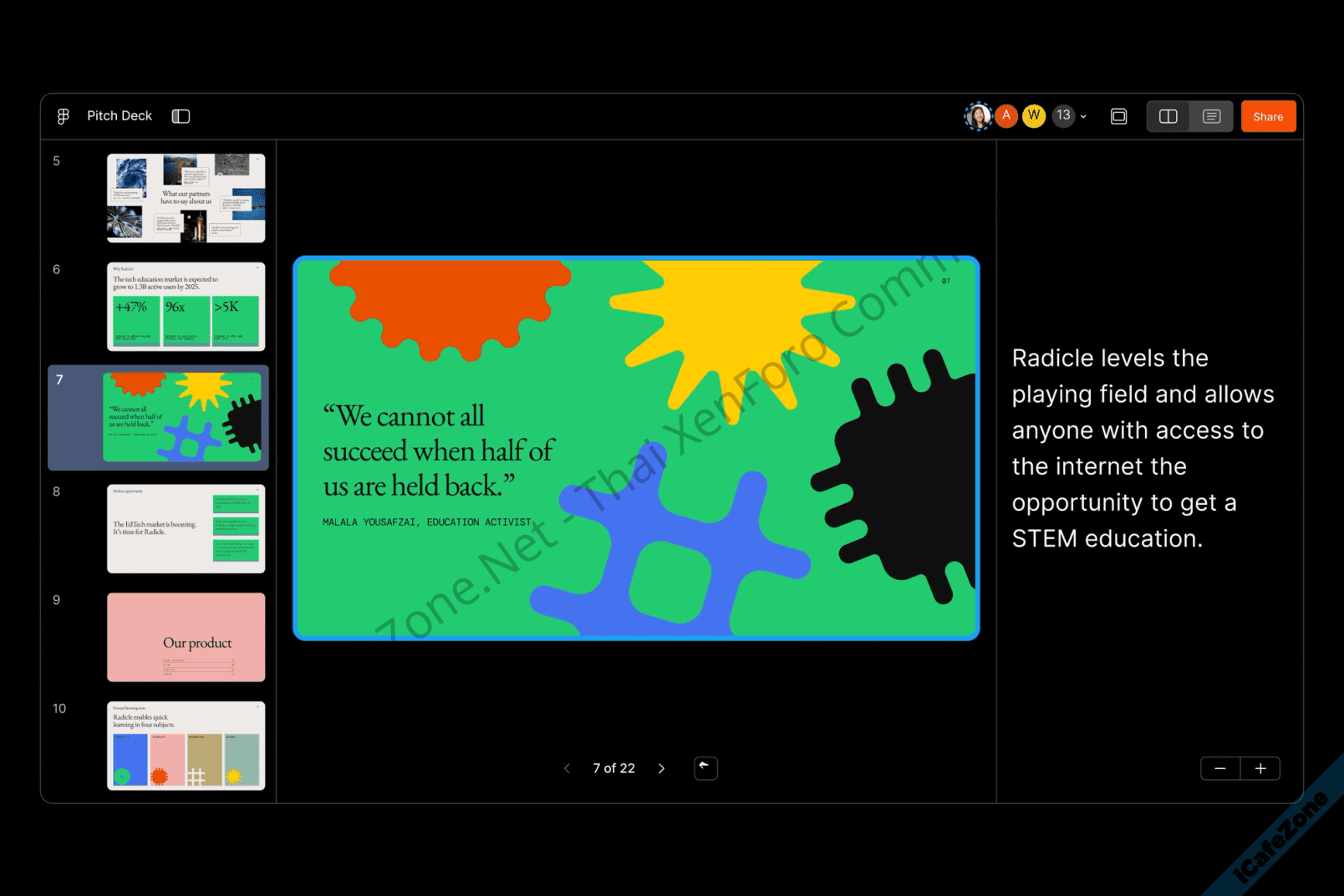Select the orange 'A' collaborator avatar

coord(1006,116)
